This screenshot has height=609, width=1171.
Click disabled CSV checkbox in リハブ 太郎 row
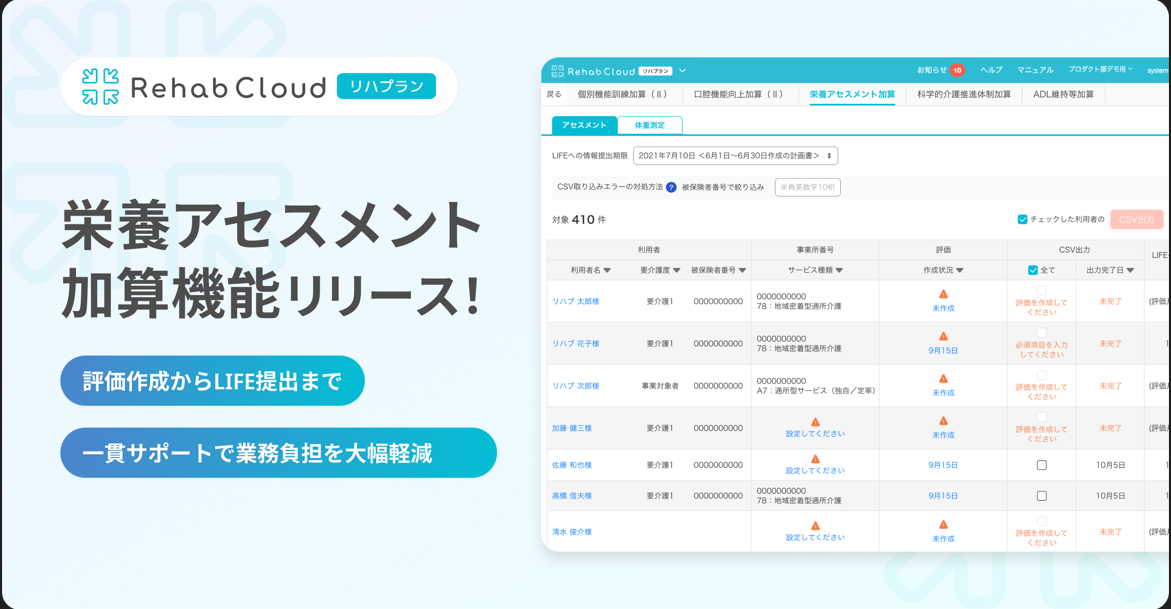pyautogui.click(x=1042, y=291)
